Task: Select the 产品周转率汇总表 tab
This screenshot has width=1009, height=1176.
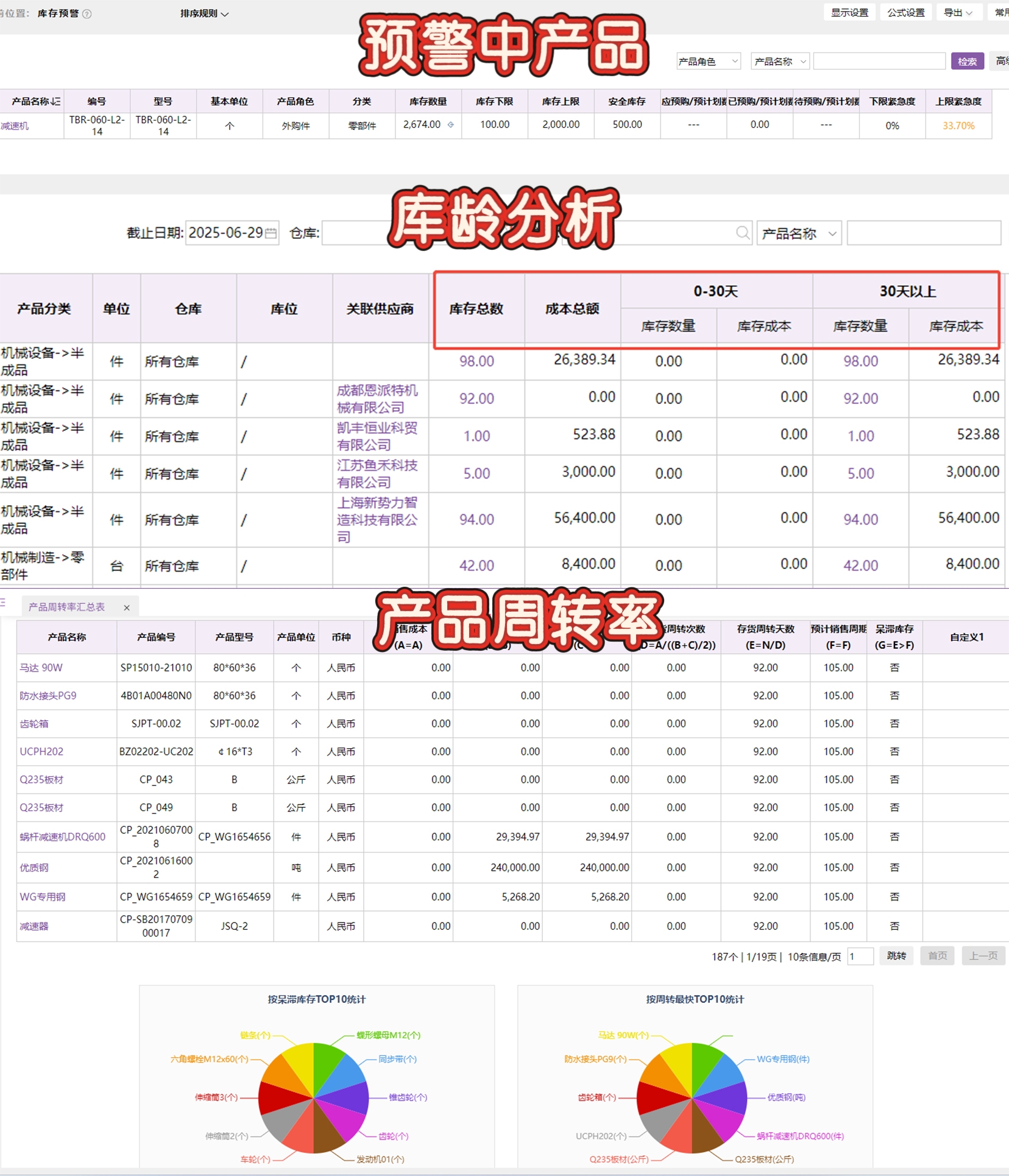Action: pos(67,607)
